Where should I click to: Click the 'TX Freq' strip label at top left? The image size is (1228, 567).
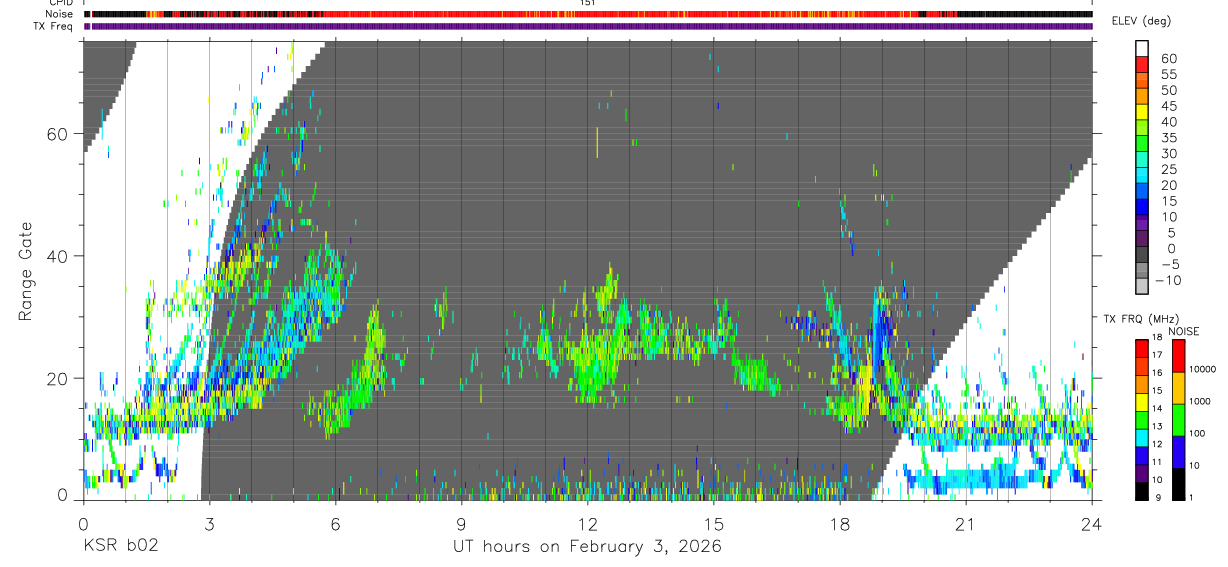(x=54, y=26)
